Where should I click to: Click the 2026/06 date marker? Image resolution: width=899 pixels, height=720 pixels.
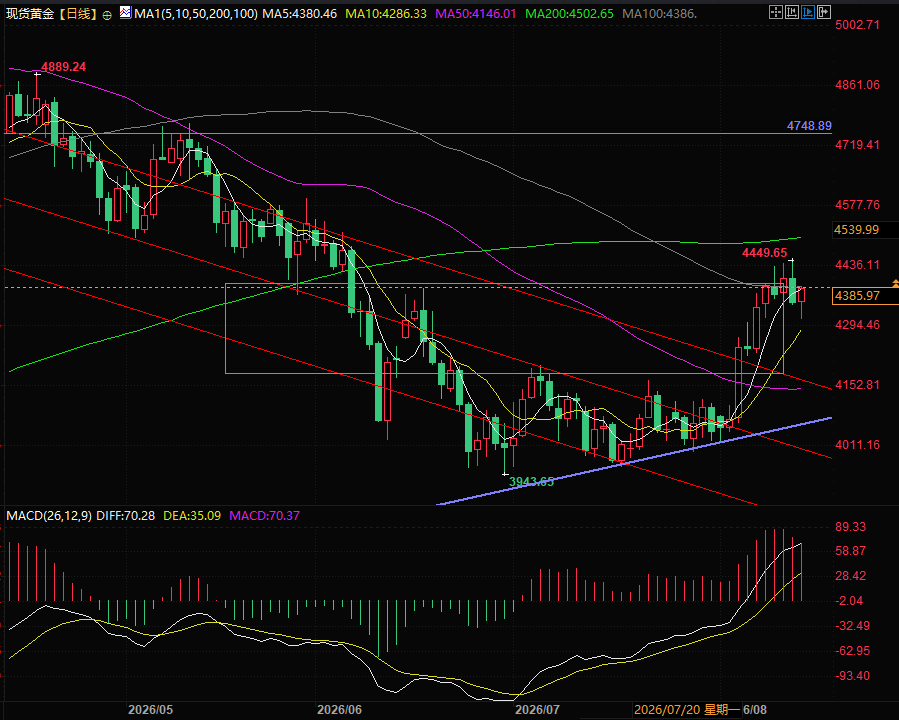point(339,710)
